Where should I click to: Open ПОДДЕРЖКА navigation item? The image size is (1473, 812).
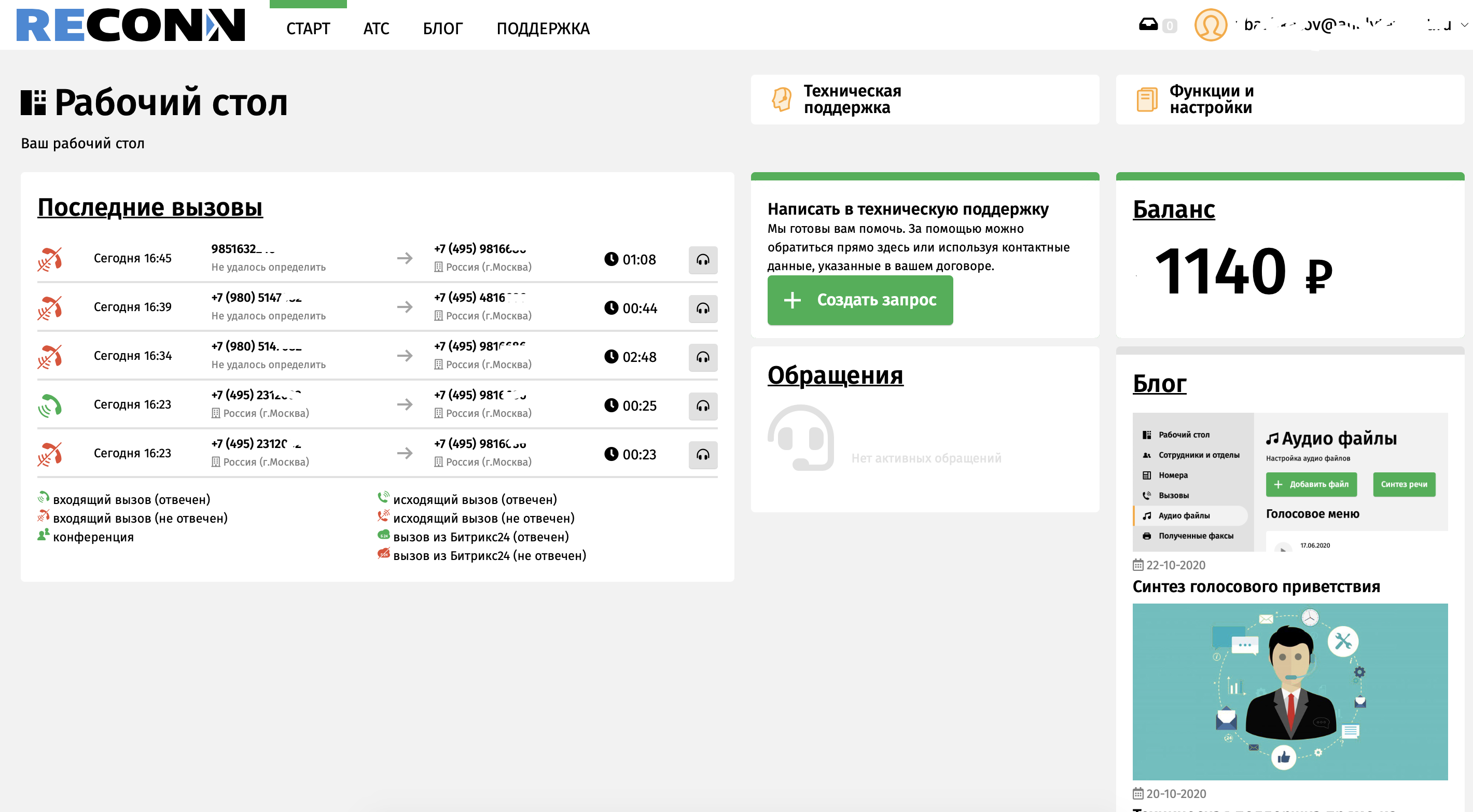coord(543,29)
